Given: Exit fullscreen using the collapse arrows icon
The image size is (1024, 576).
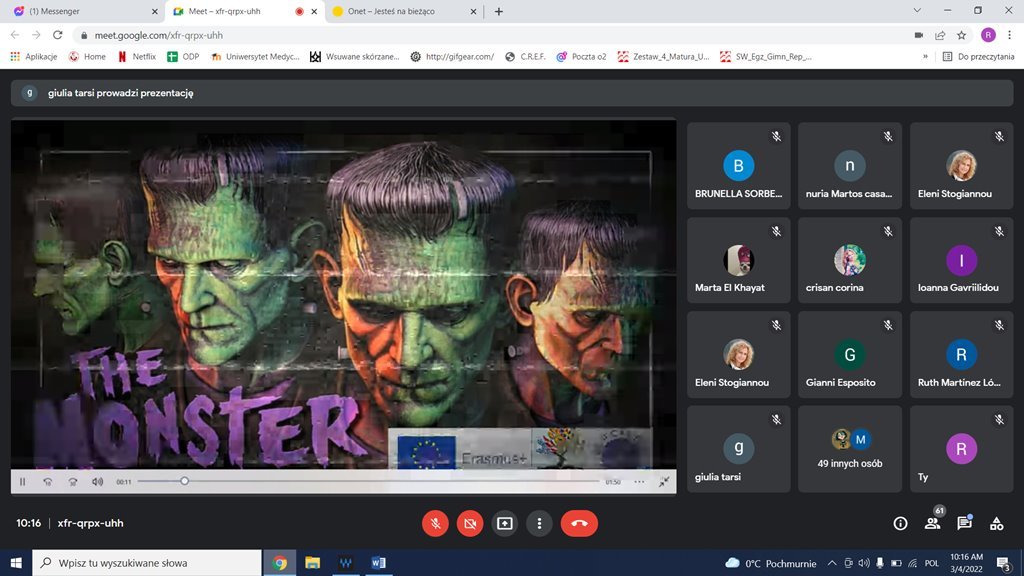Looking at the screenshot, I should pos(664,481).
